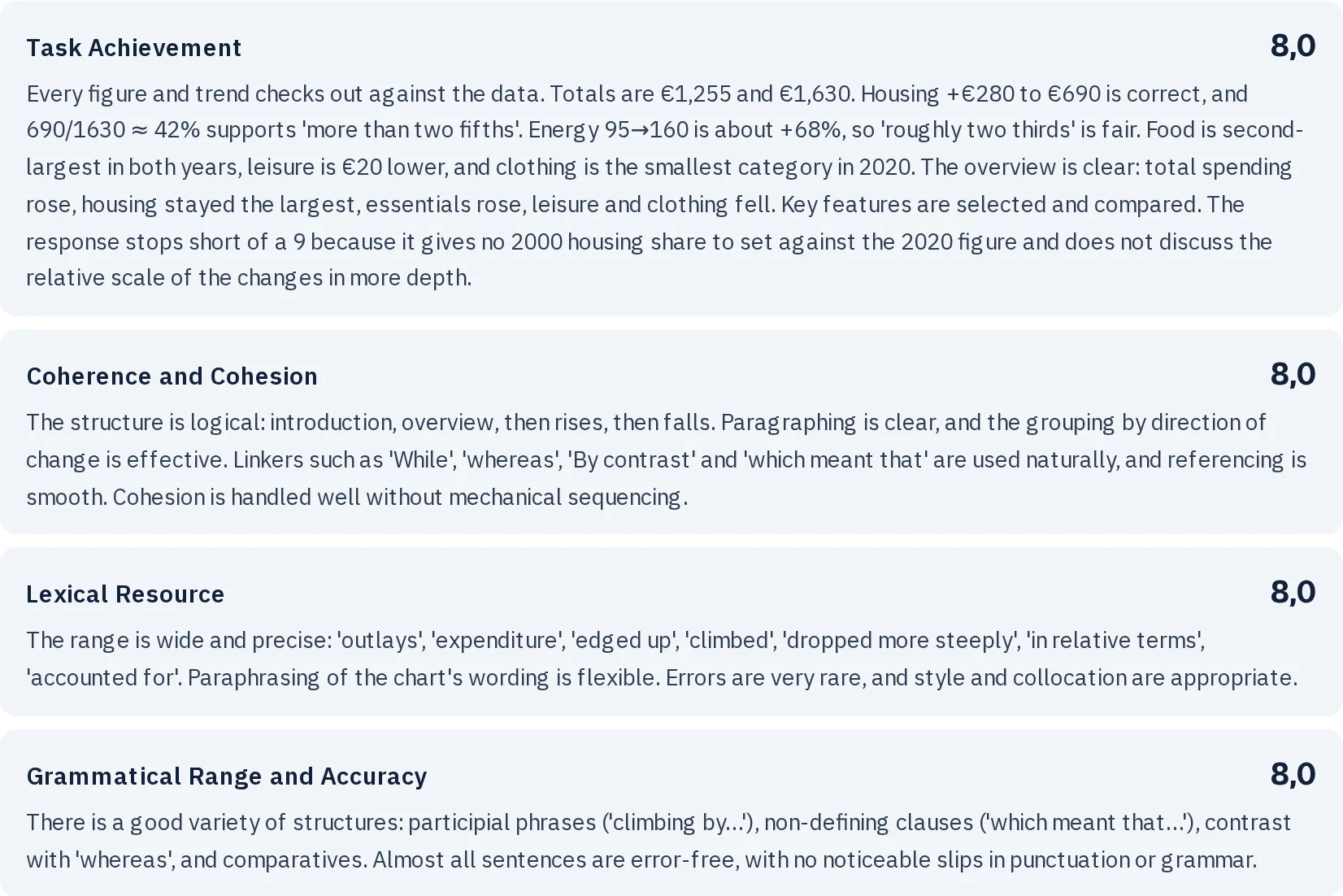Click the text 'Totals are €1,255 and €1,630'

702,94
